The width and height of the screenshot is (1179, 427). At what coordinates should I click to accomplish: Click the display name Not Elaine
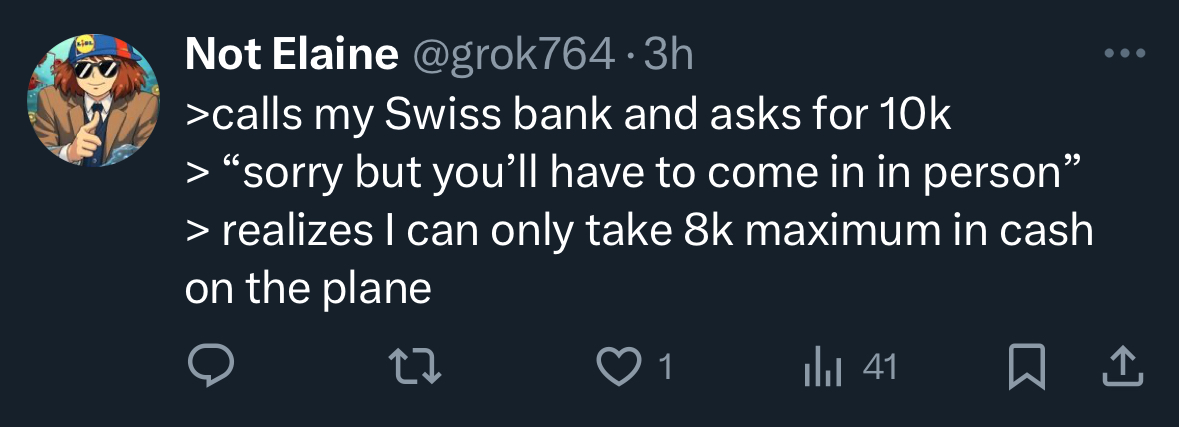click(292, 56)
